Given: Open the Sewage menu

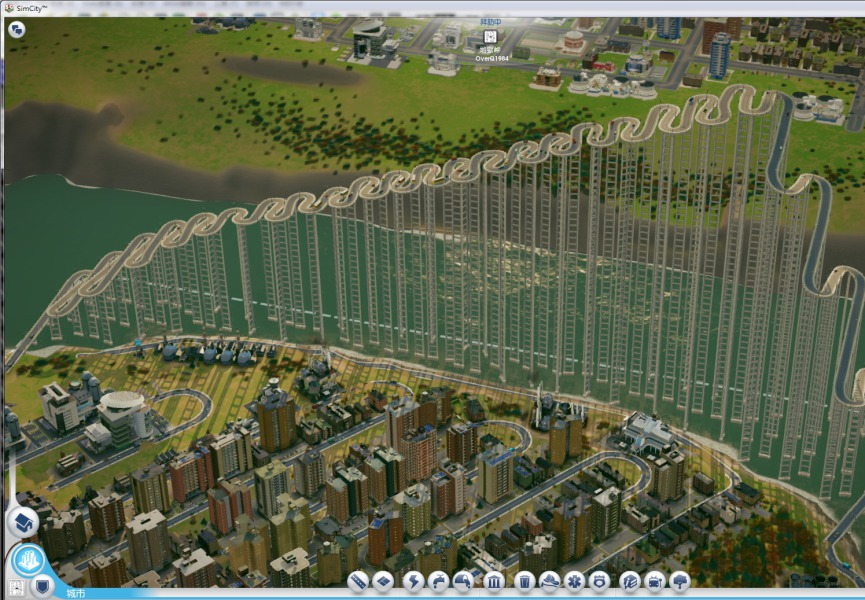Looking at the screenshot, I should [463, 581].
